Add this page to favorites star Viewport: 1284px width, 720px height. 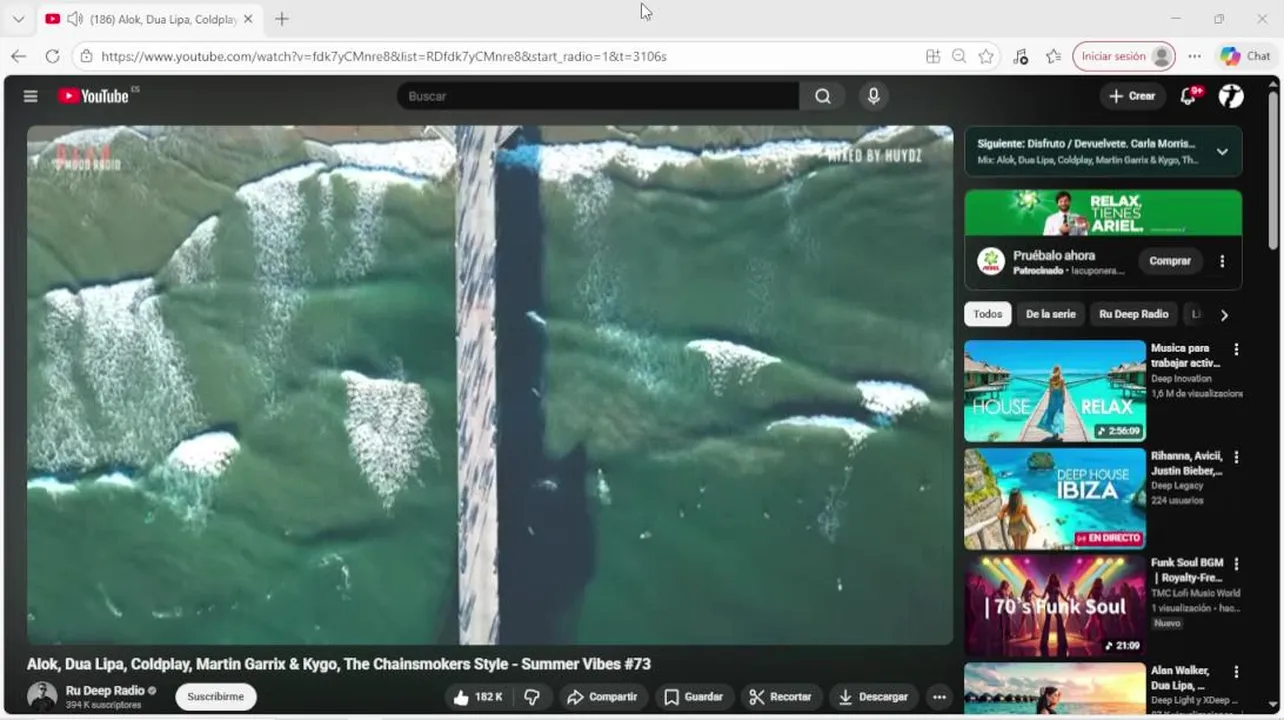[x=986, y=56]
